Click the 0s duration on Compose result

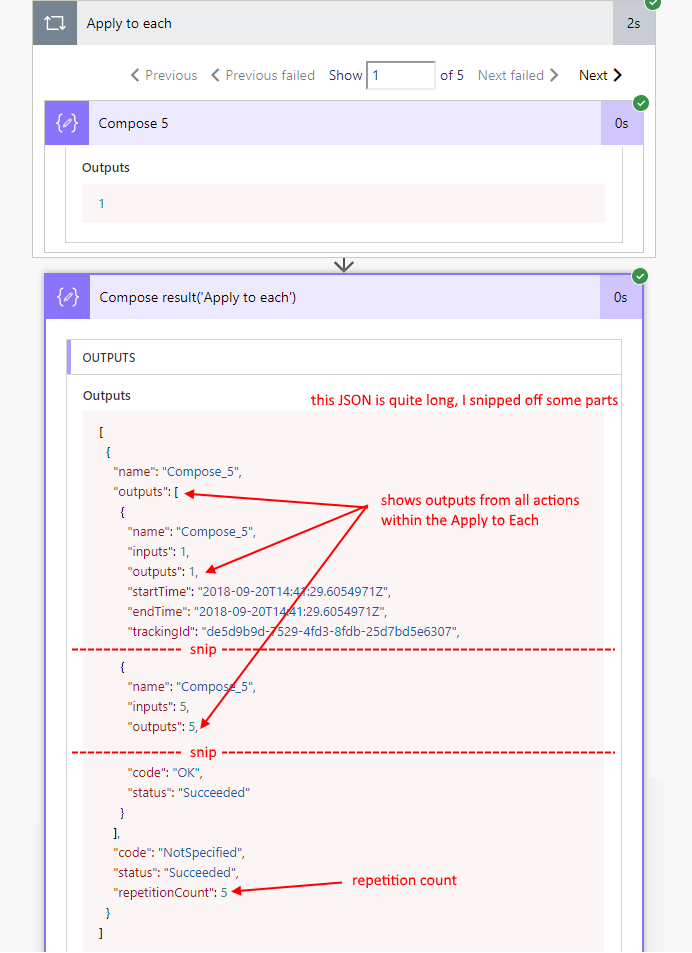click(x=622, y=297)
